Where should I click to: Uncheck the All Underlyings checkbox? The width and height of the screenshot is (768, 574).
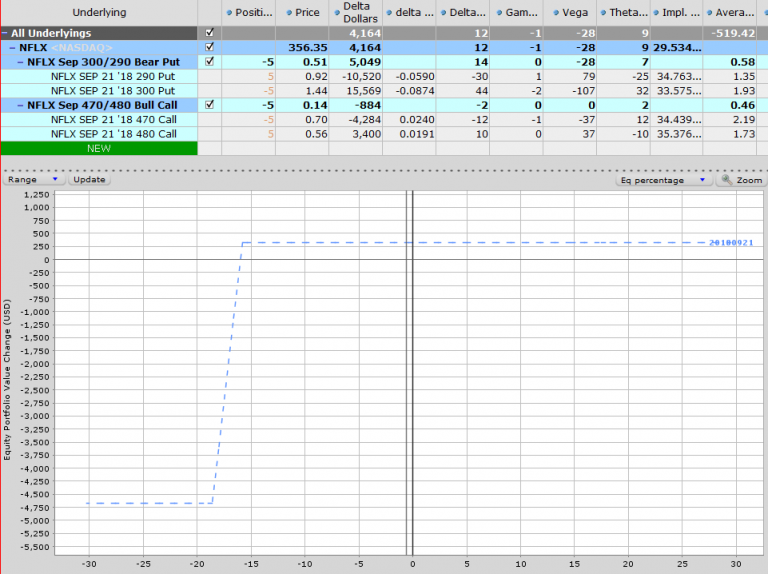coord(209,33)
